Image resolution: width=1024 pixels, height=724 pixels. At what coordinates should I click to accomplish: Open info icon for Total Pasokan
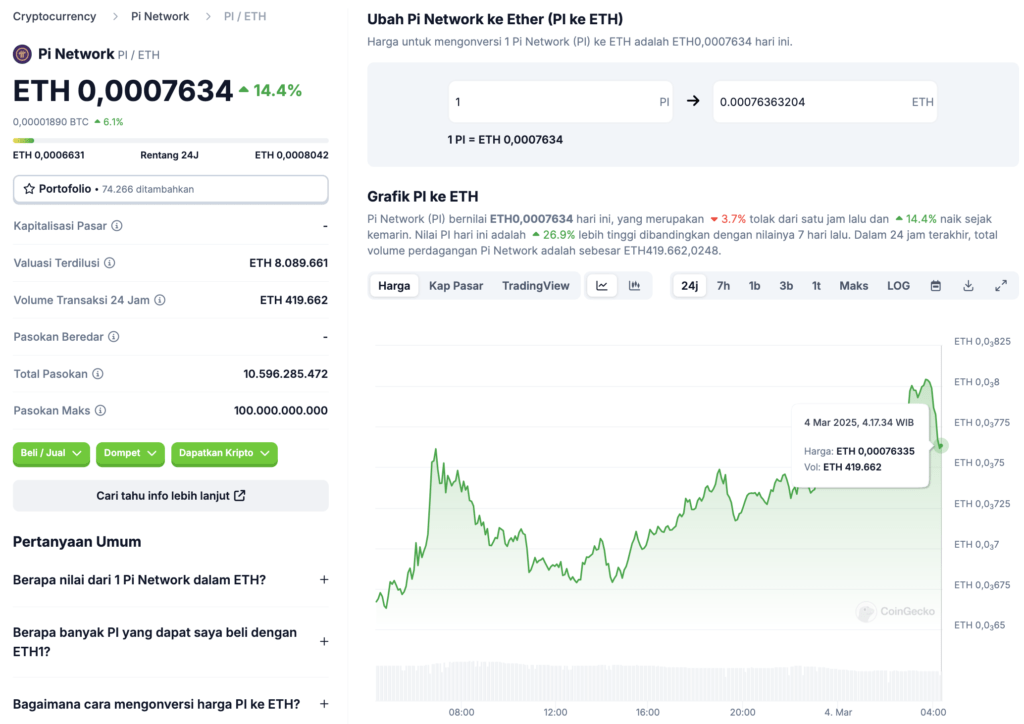98,374
